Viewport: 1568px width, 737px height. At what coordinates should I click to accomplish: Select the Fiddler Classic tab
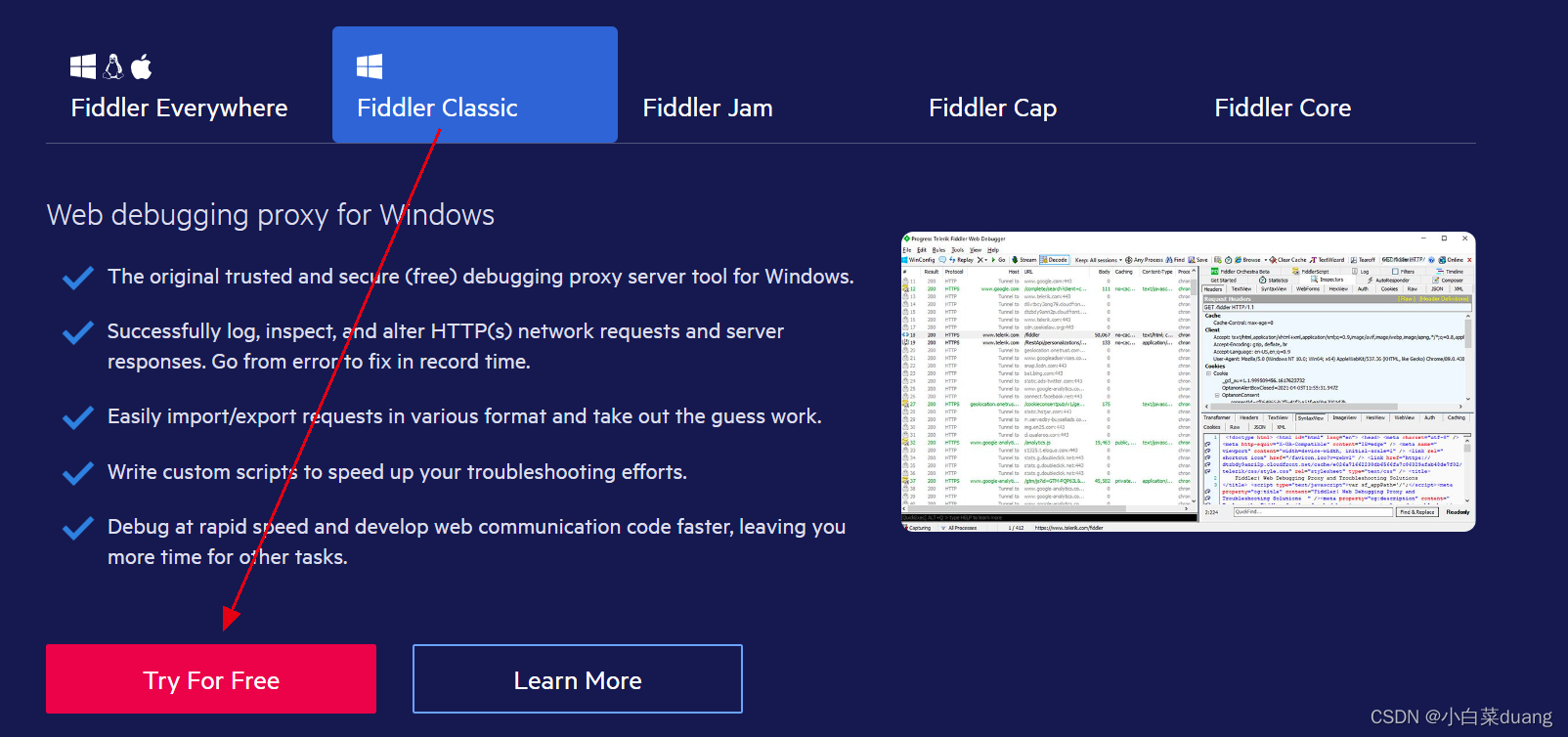(475, 85)
